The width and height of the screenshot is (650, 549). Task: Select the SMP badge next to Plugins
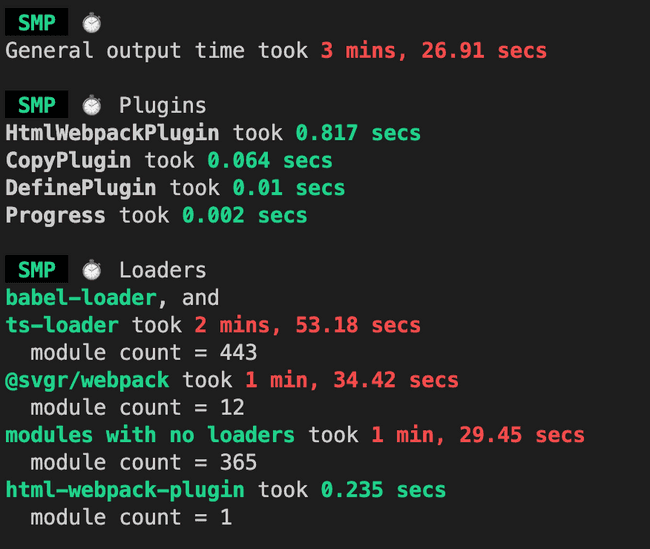click(x=37, y=105)
